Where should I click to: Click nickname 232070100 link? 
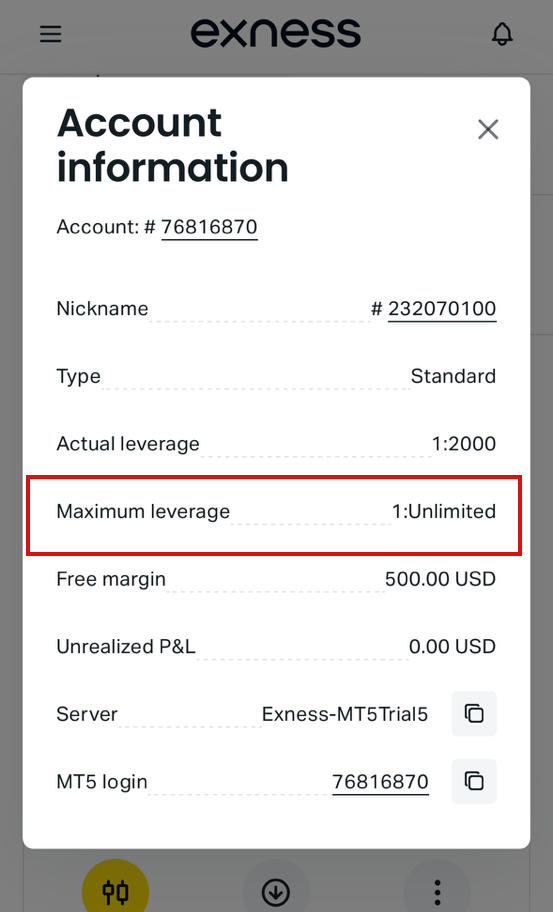click(x=442, y=309)
